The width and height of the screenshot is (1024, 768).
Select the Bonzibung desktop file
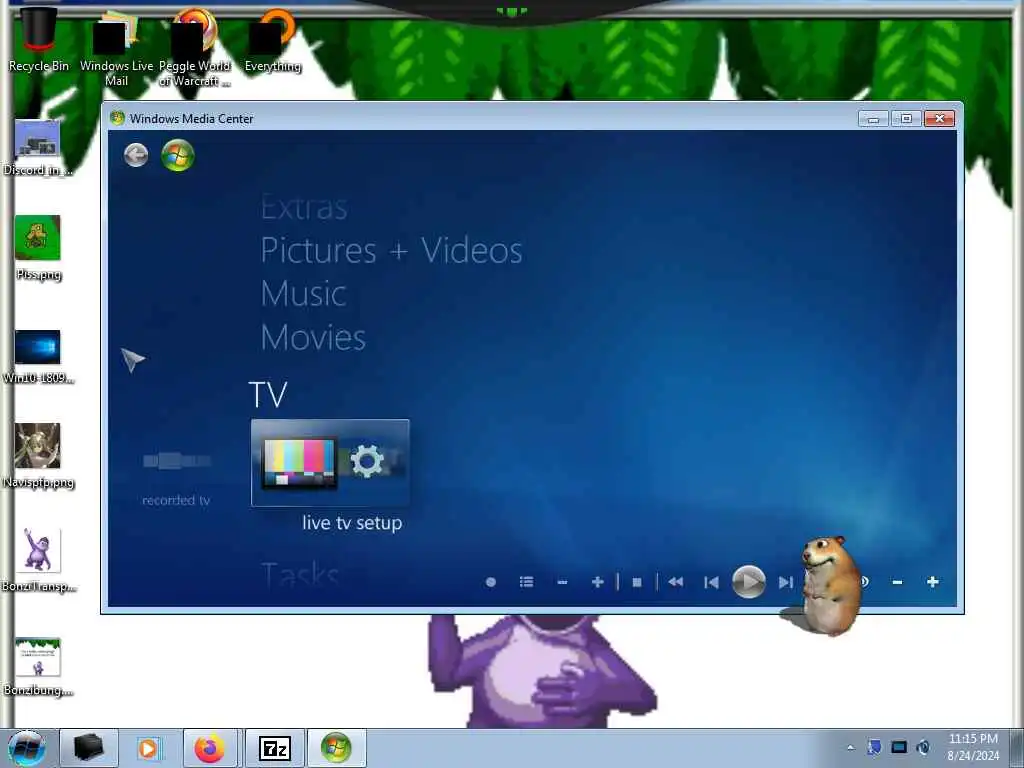[x=38, y=667]
